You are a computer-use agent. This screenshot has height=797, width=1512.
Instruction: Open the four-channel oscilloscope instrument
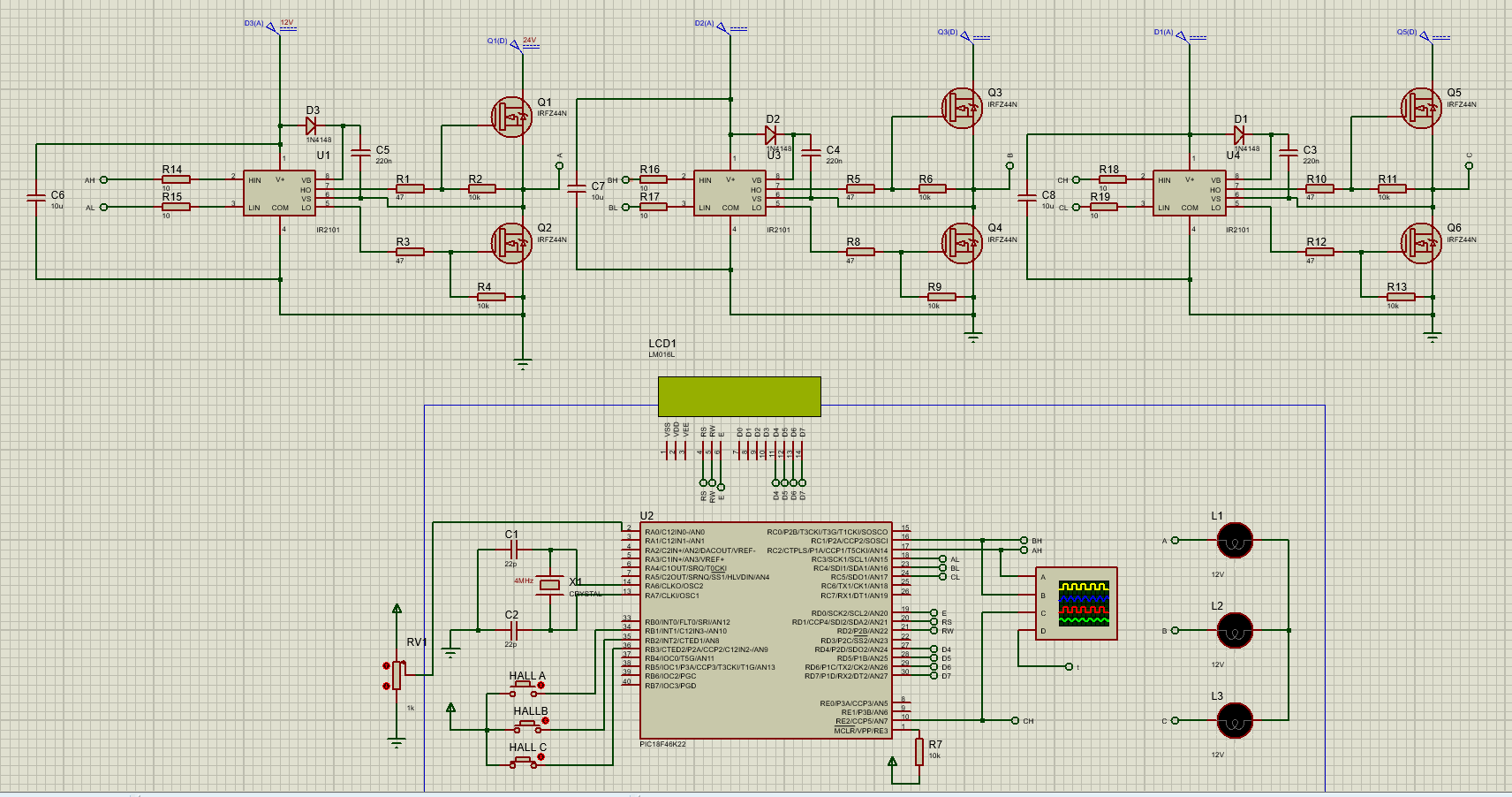pyautogui.click(x=1076, y=603)
